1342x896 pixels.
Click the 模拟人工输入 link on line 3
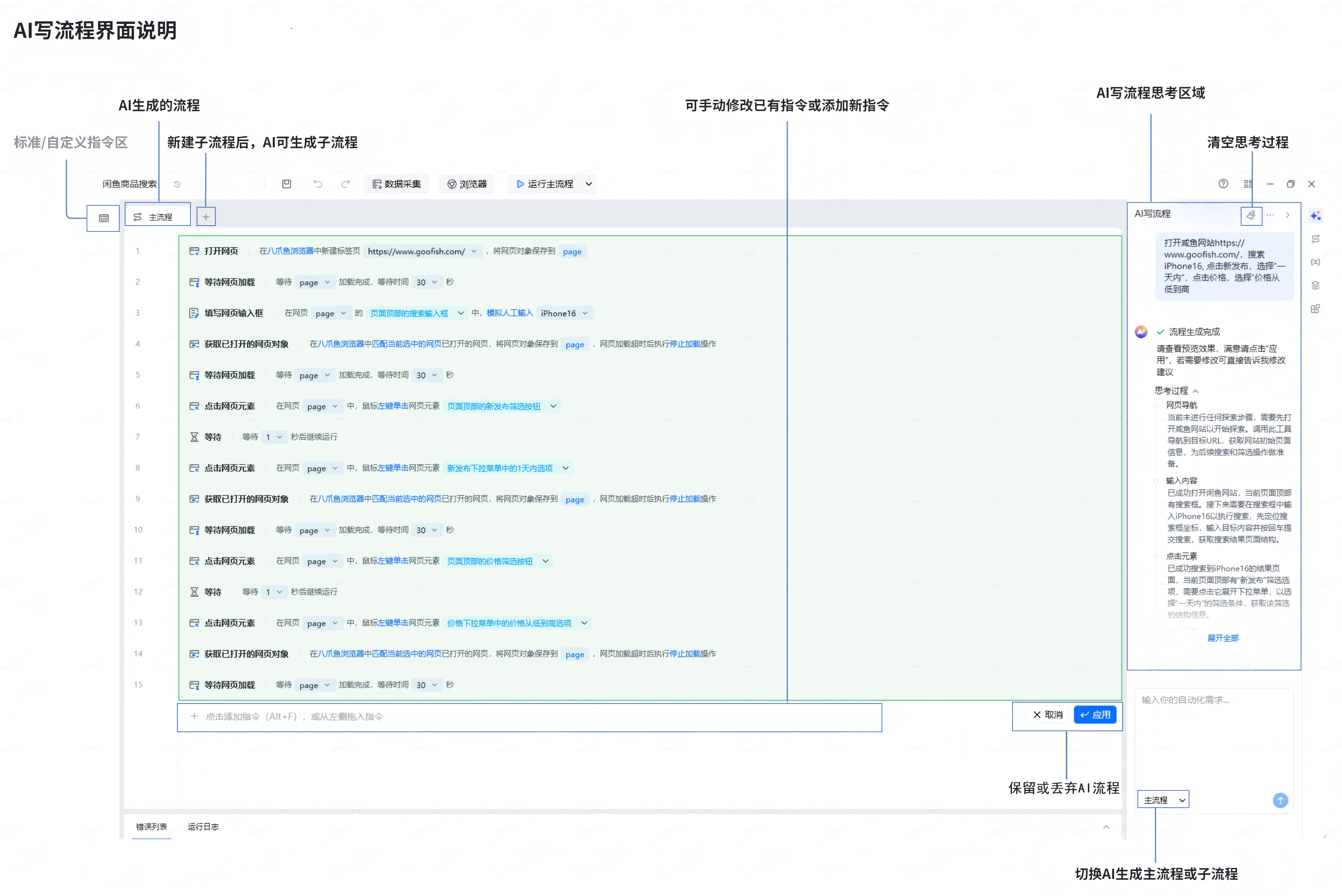tap(509, 313)
